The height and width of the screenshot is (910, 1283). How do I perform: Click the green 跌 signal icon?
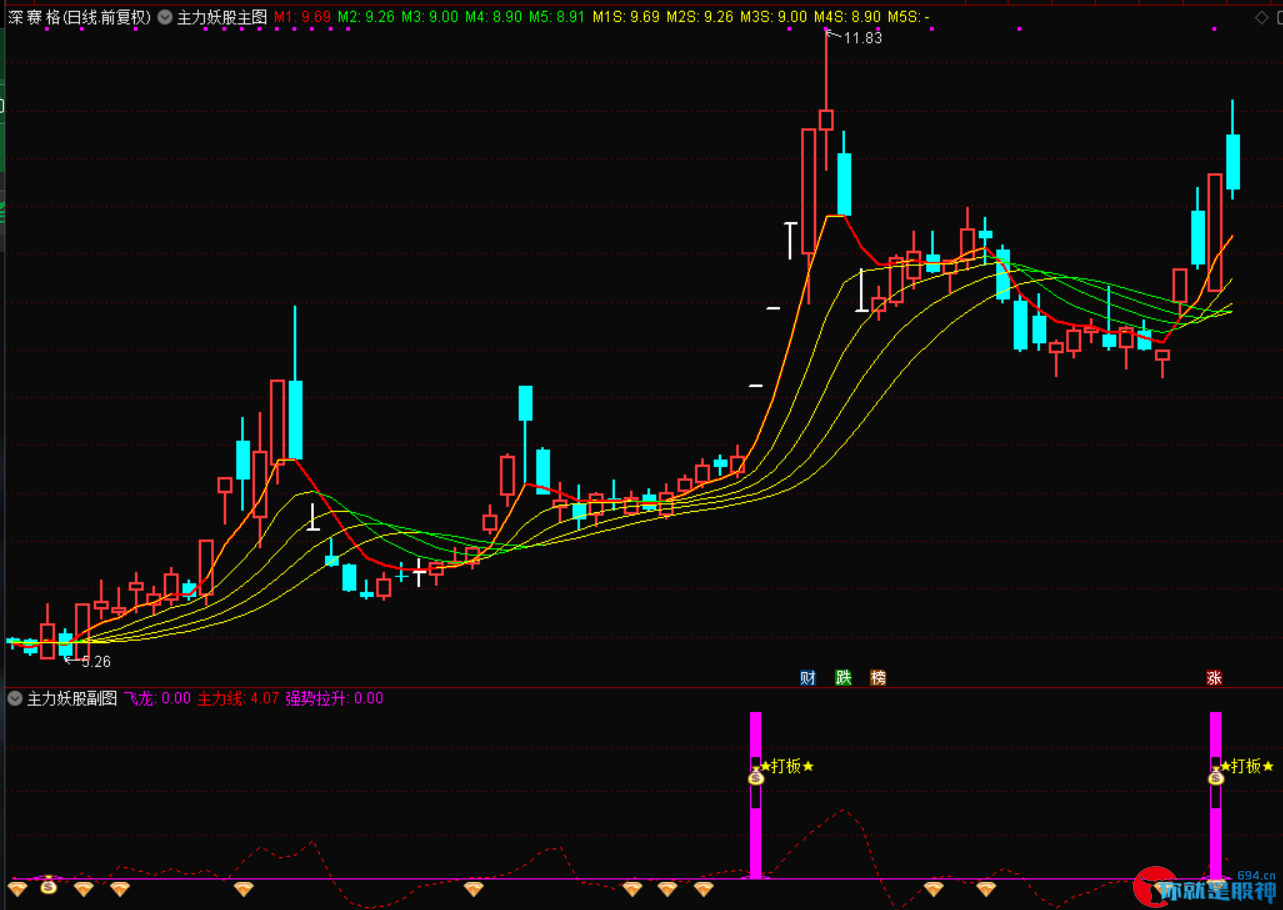point(844,678)
